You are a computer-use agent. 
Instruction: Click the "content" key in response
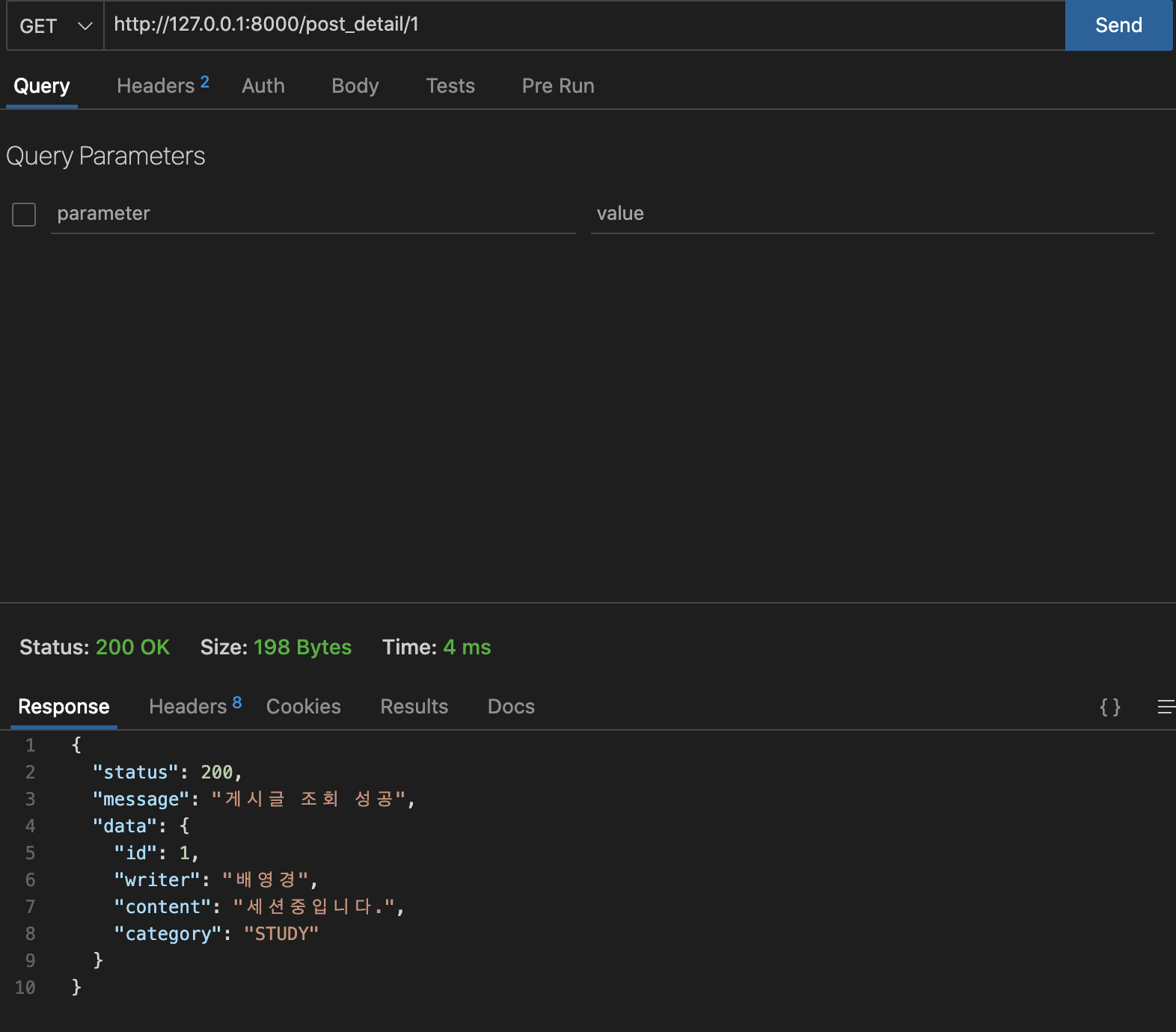[x=162, y=907]
